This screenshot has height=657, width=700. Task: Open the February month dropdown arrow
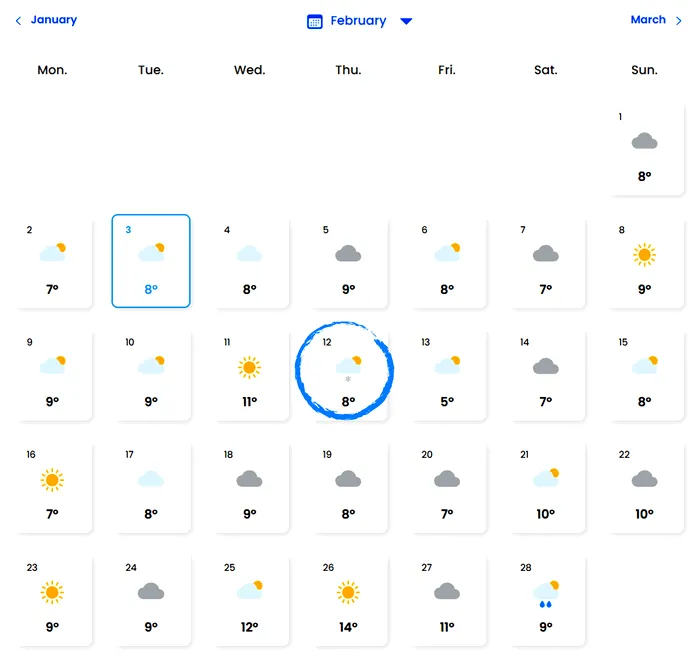point(406,22)
